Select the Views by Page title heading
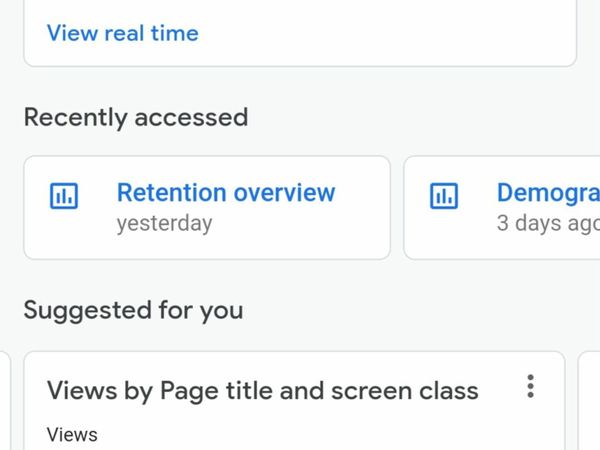This screenshot has width=600, height=450. pyautogui.click(x=262, y=390)
